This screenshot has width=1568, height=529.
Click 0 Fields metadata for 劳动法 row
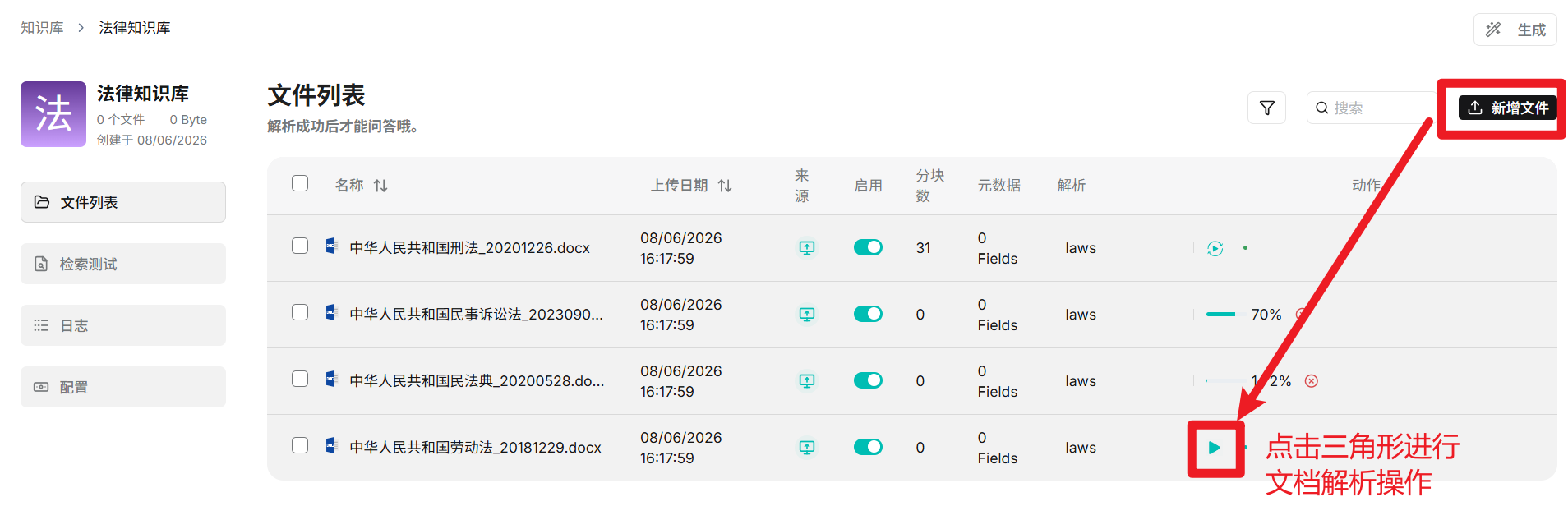pos(997,448)
